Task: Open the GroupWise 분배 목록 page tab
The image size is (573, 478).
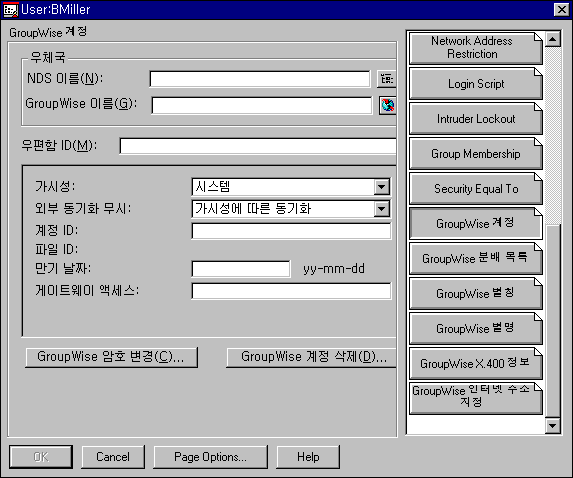Action: 475,258
